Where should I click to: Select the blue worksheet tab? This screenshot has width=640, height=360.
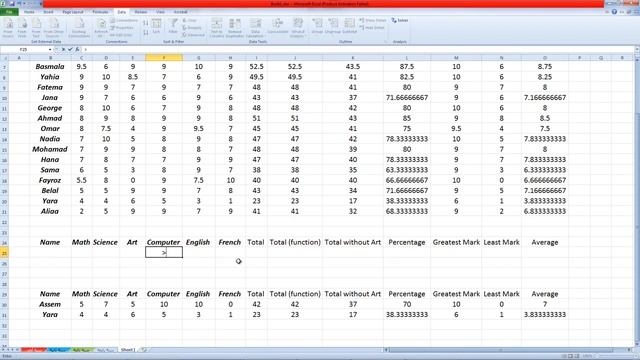[x=59, y=350]
